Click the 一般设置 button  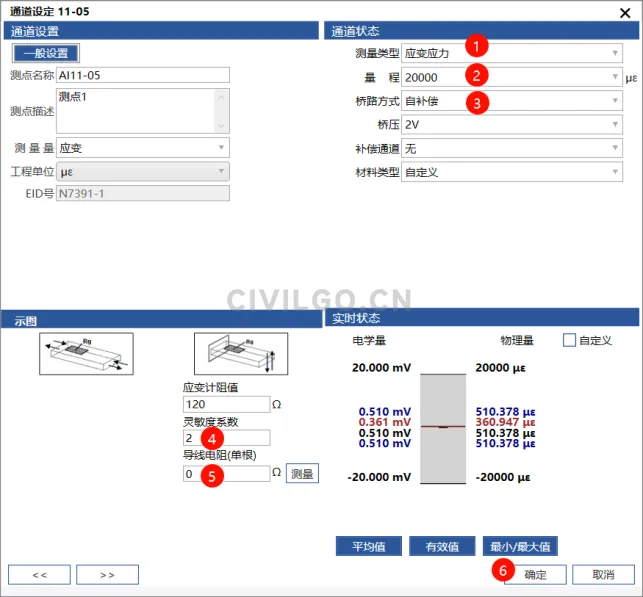coord(45,53)
